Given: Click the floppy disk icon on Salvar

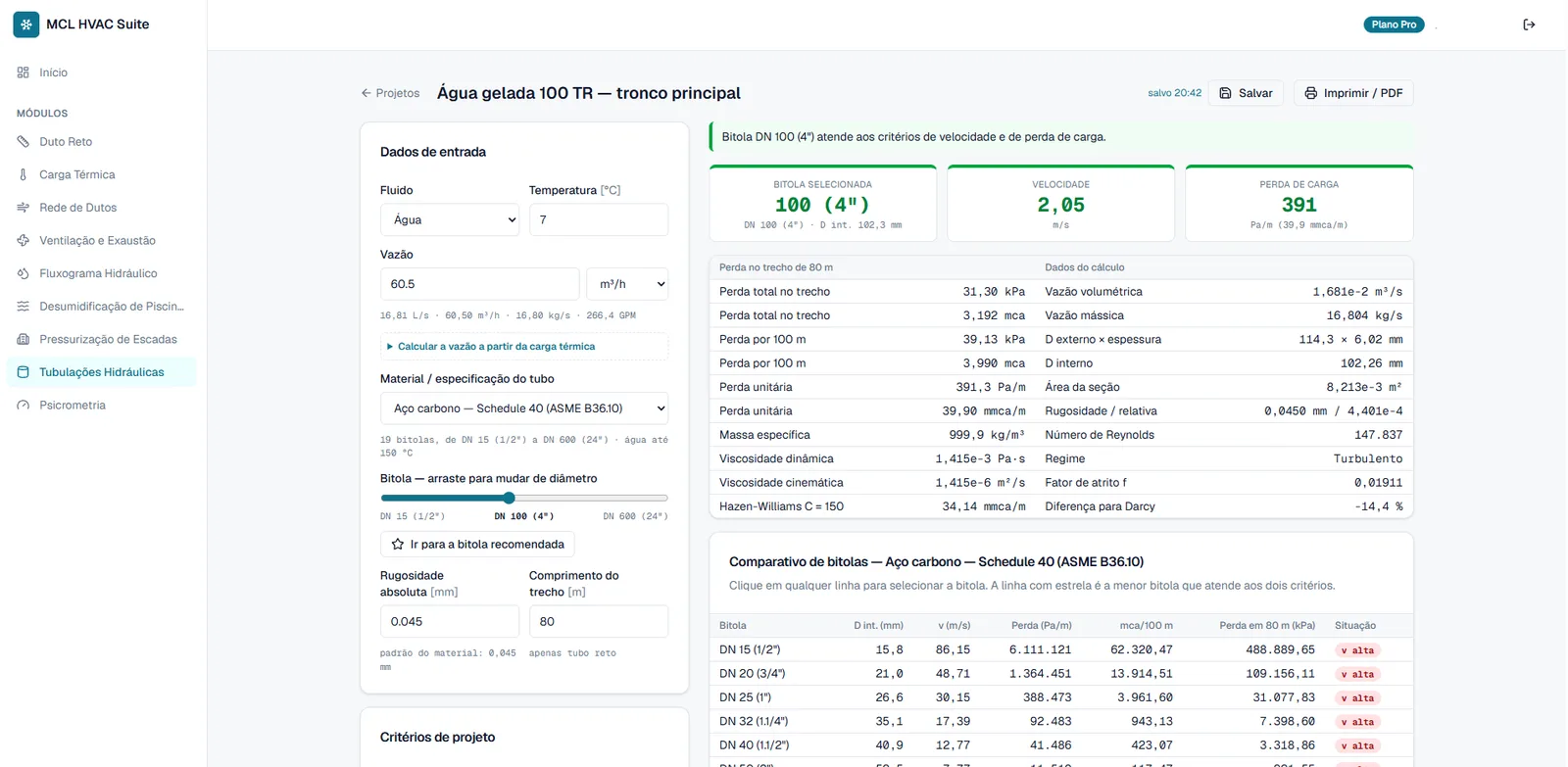Looking at the screenshot, I should (1225, 93).
